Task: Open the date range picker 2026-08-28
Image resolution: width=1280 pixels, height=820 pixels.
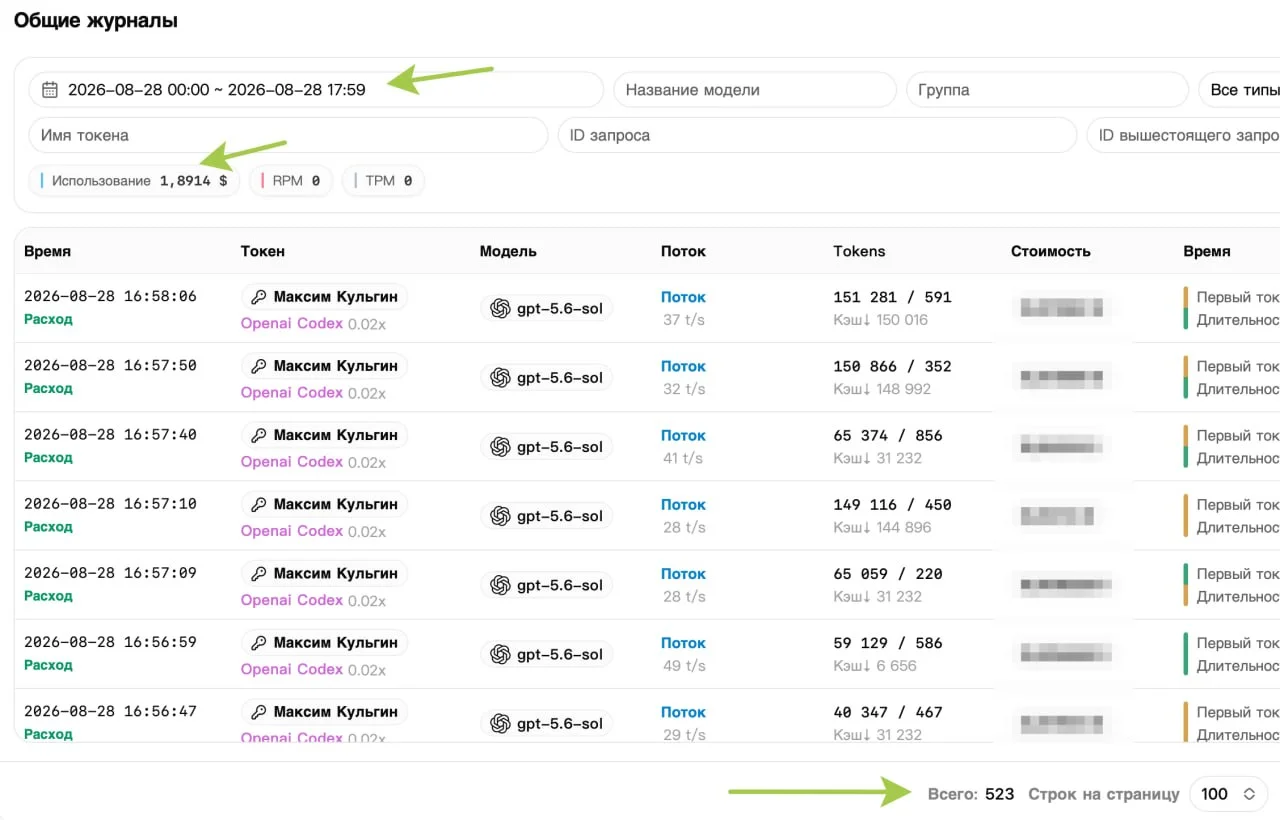Action: click(x=316, y=90)
